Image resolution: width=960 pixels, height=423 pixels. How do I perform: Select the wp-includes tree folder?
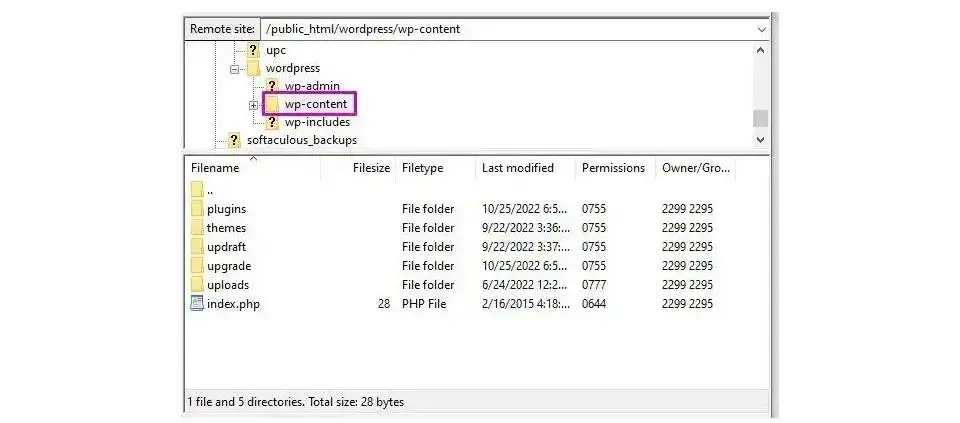point(317,122)
